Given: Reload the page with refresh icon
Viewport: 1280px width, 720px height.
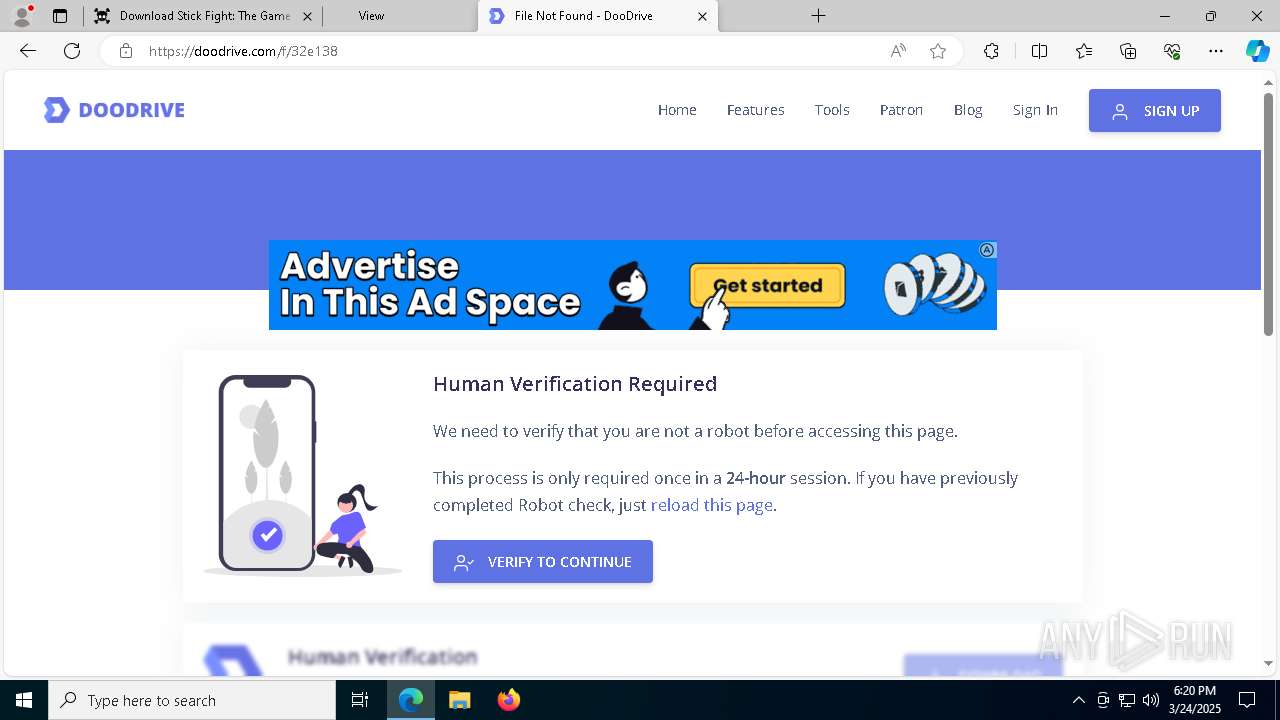Looking at the screenshot, I should (72, 51).
